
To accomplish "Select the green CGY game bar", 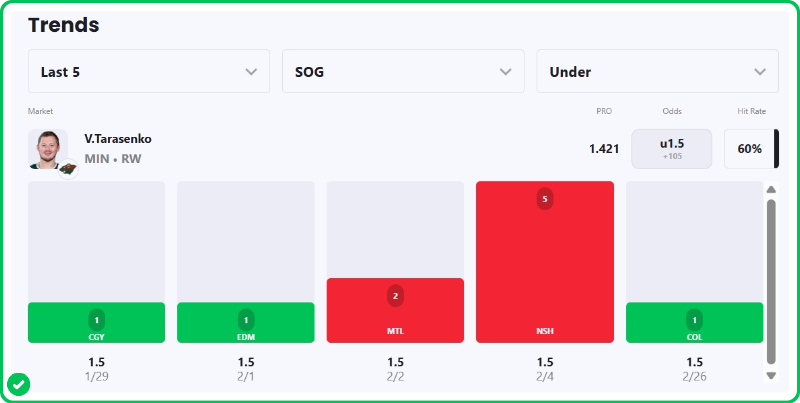I will (x=96, y=322).
